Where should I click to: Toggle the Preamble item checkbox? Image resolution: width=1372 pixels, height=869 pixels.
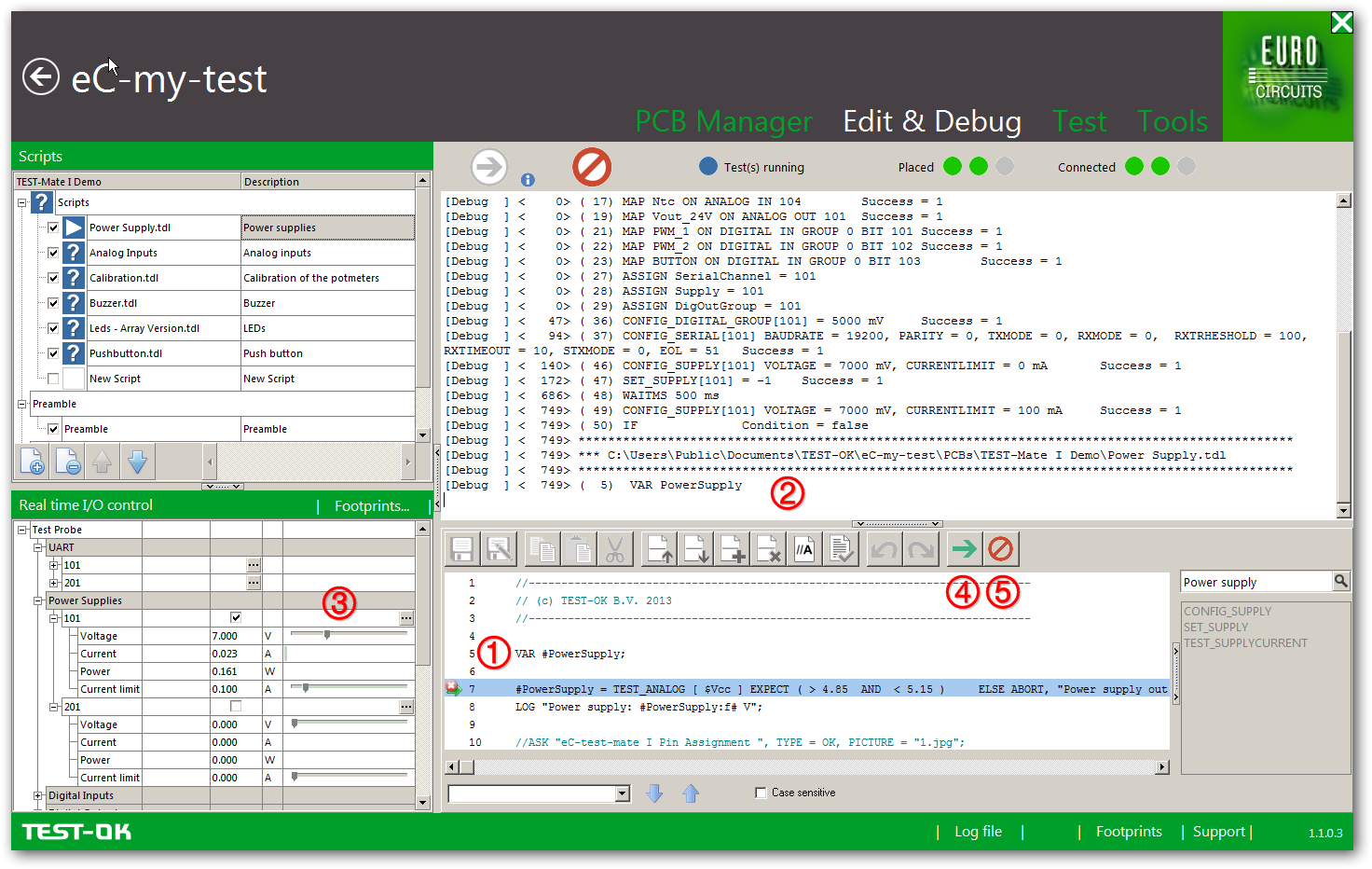[x=53, y=429]
